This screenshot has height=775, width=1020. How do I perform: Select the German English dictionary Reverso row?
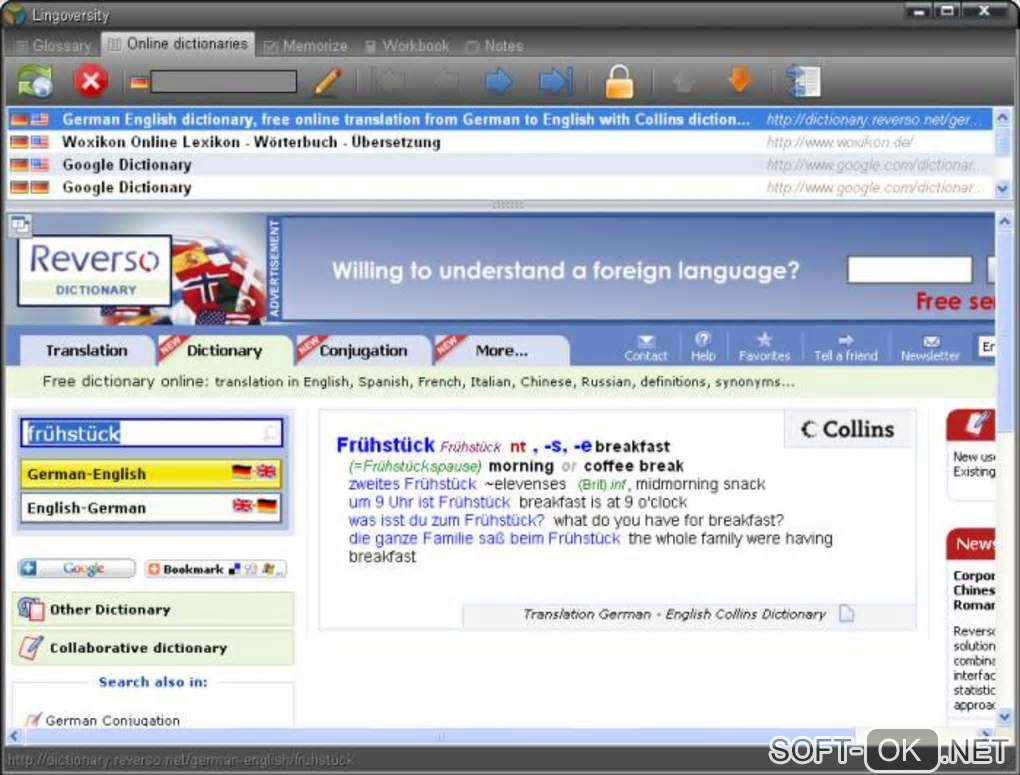[x=500, y=119]
